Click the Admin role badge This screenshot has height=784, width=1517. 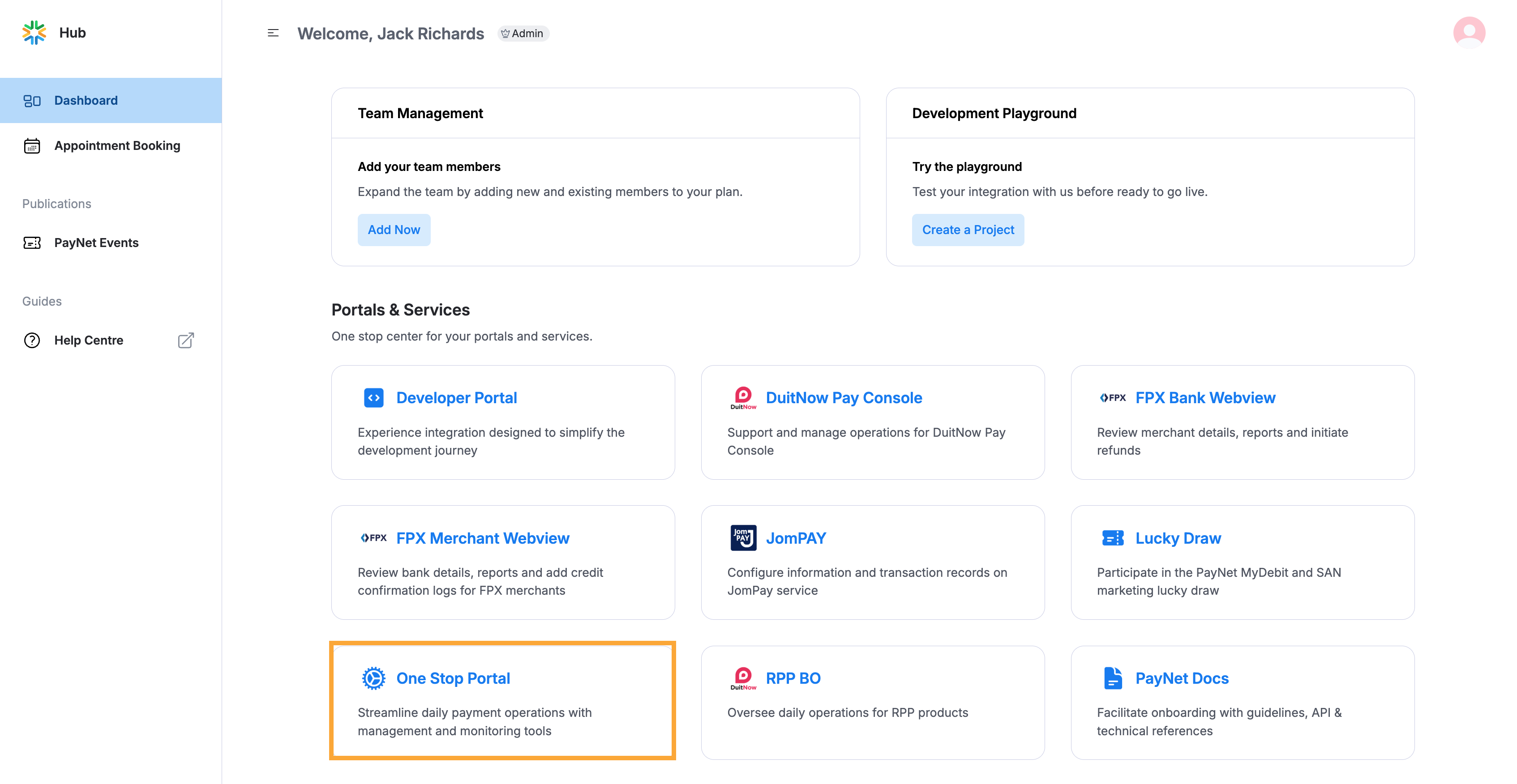coord(523,34)
